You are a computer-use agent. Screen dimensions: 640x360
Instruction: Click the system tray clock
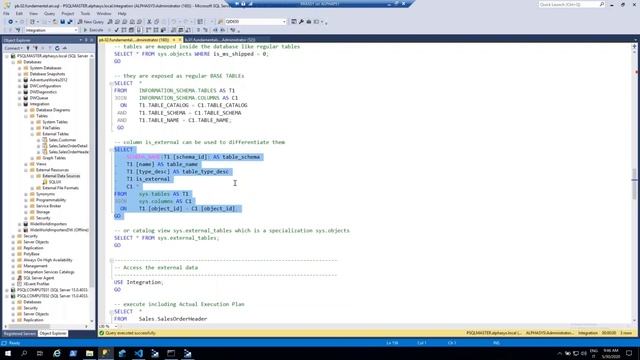(x=610, y=353)
